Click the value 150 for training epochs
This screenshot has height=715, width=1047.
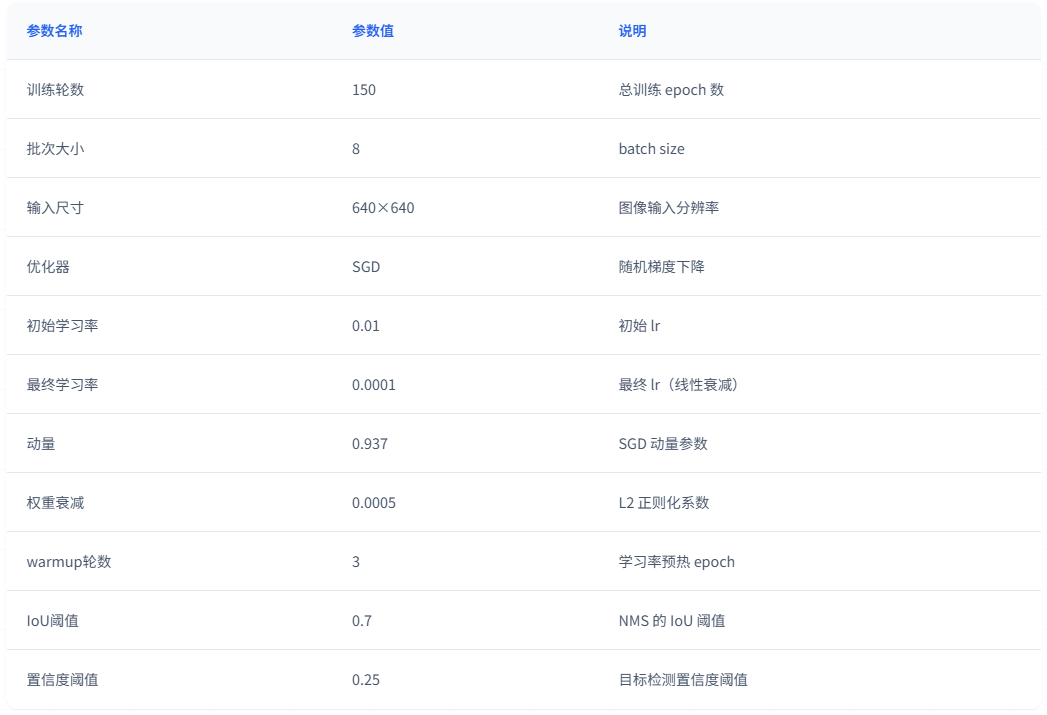coord(364,90)
